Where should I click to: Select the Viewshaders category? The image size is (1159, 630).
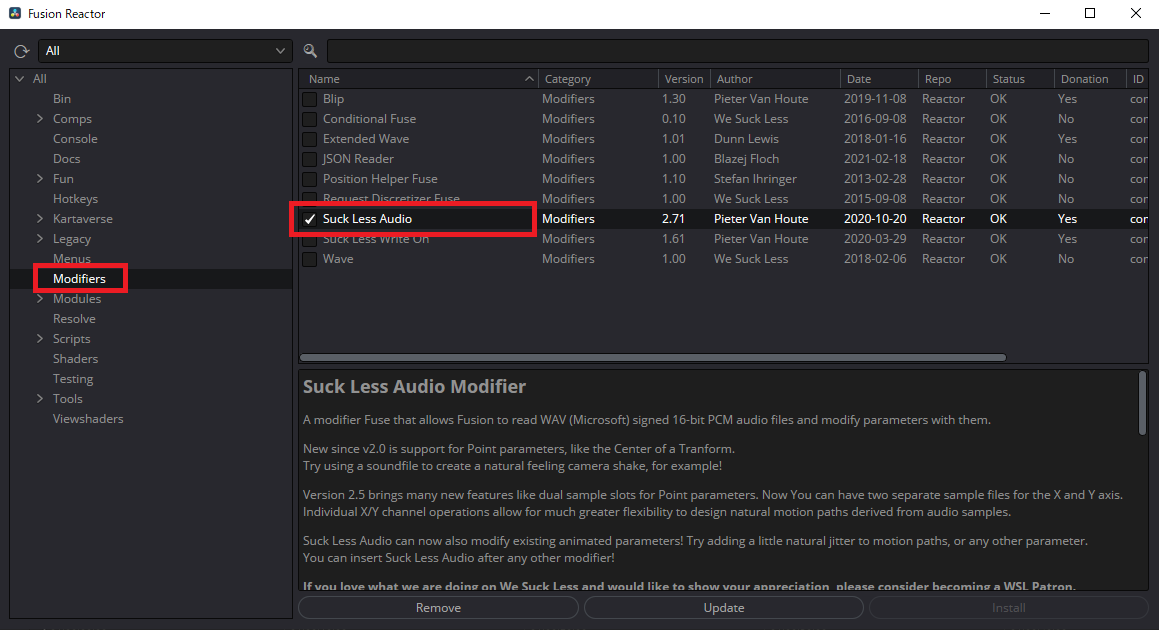point(88,419)
